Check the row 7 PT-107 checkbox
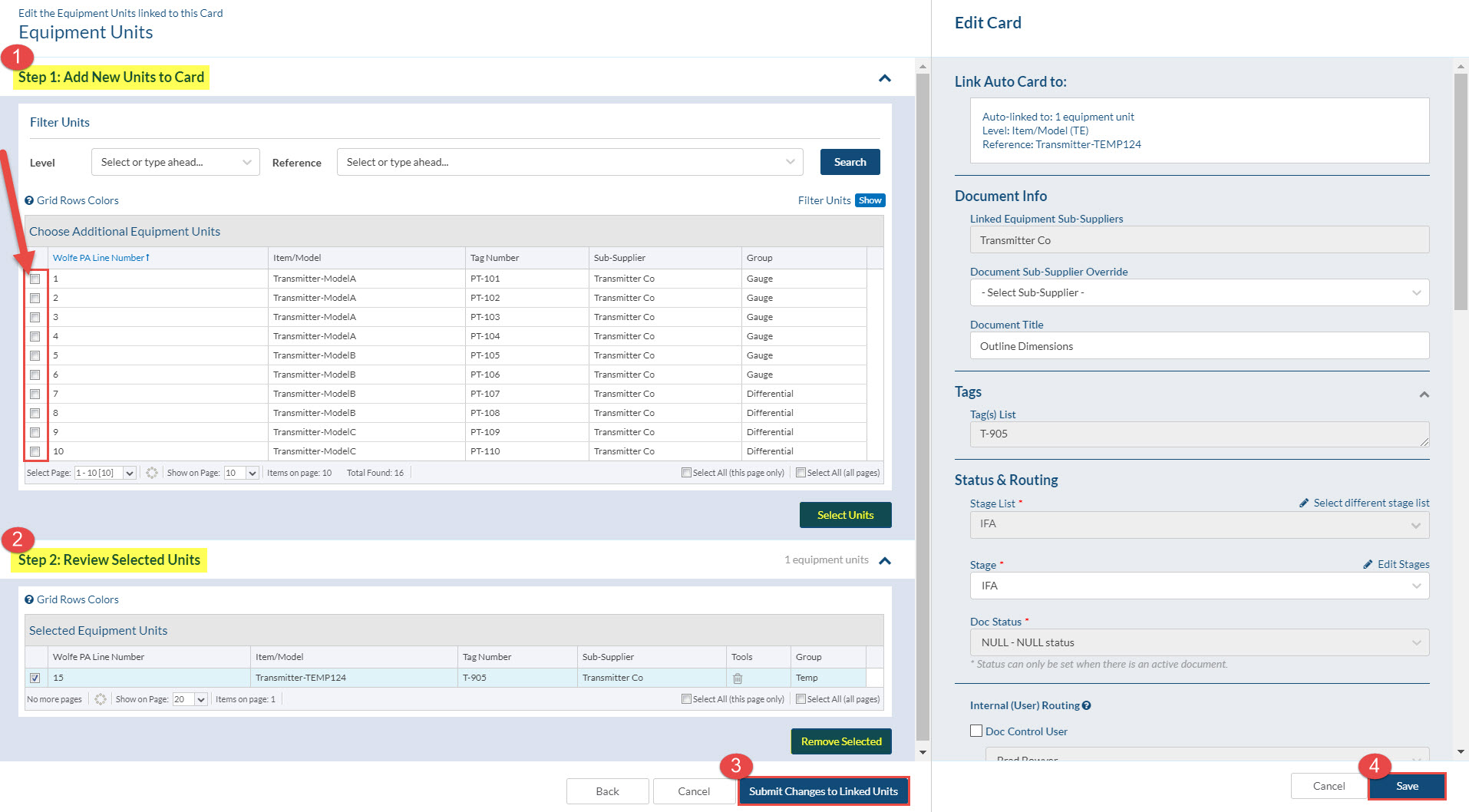 point(35,394)
